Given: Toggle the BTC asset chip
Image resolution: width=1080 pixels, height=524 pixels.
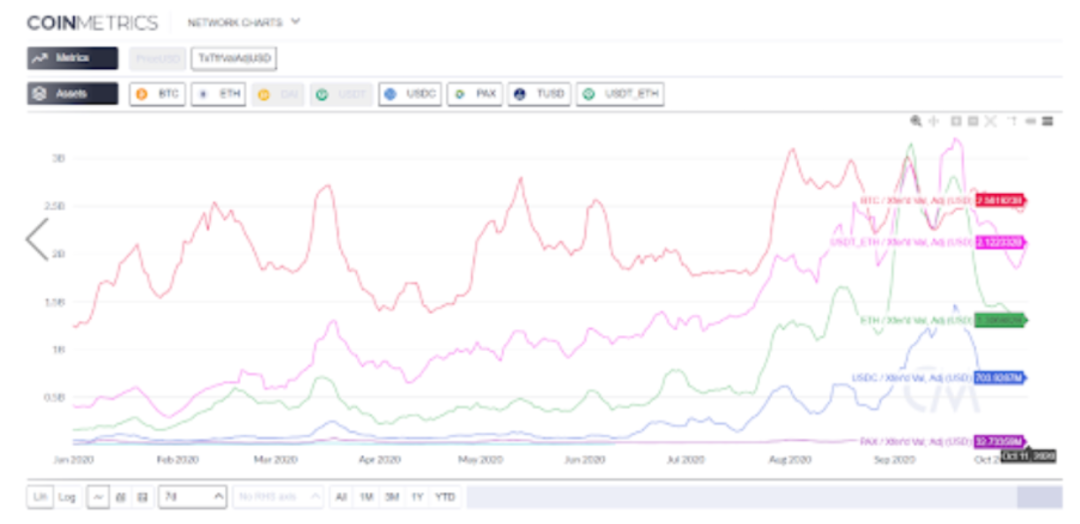Looking at the screenshot, I should tap(158, 94).
